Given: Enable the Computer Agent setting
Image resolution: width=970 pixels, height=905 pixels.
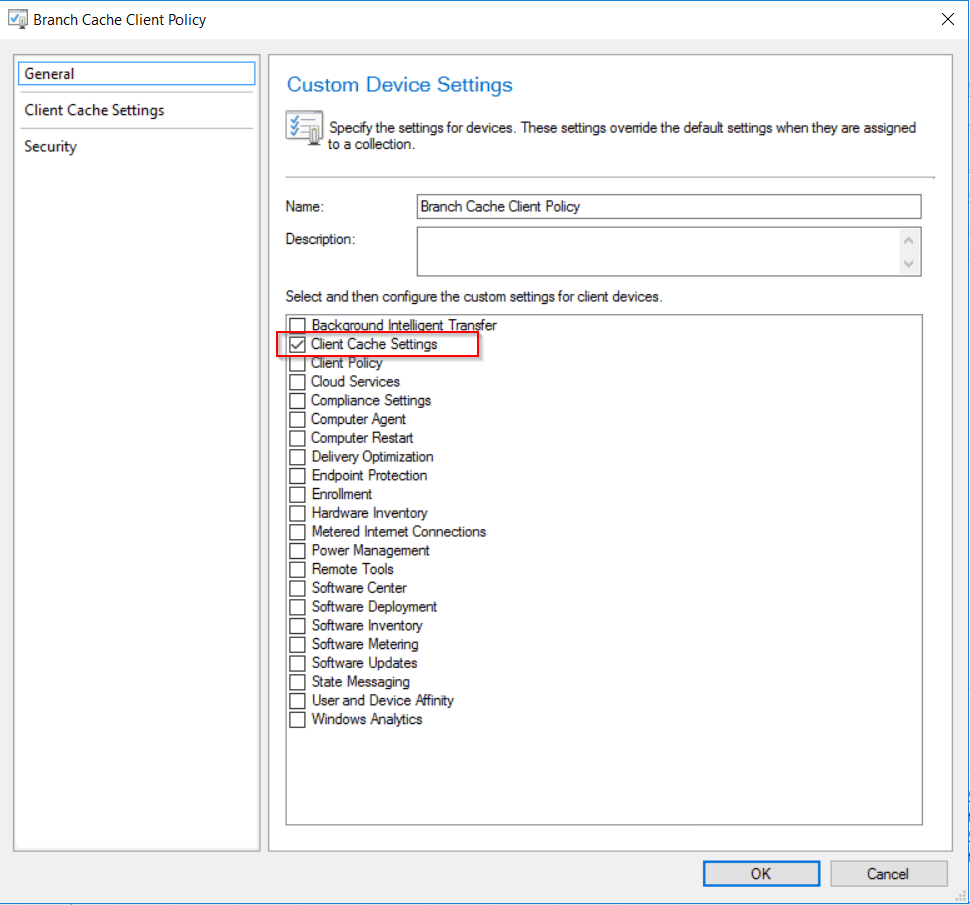Looking at the screenshot, I should tap(297, 419).
